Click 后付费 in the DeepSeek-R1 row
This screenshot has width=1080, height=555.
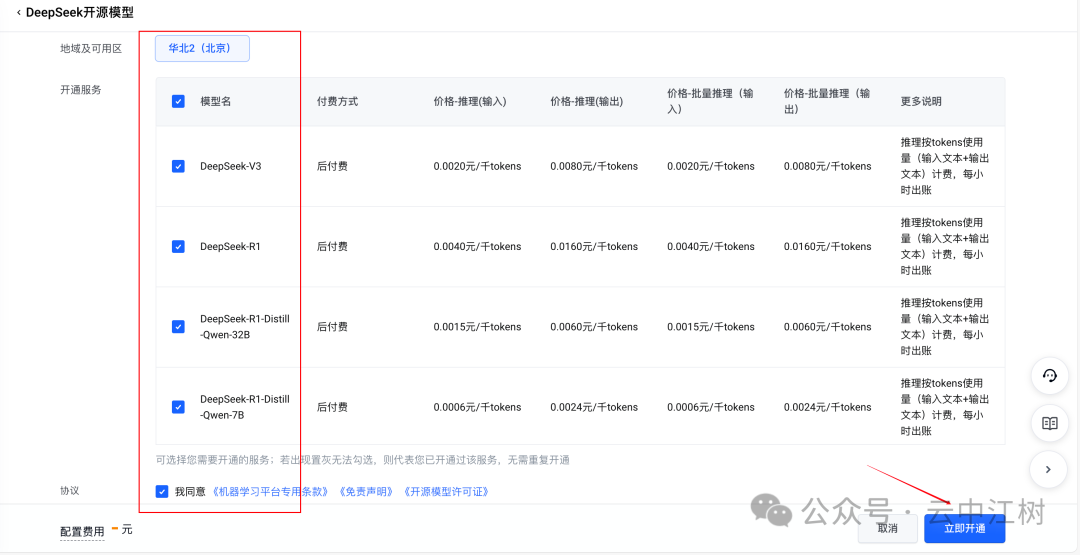[x=332, y=247]
